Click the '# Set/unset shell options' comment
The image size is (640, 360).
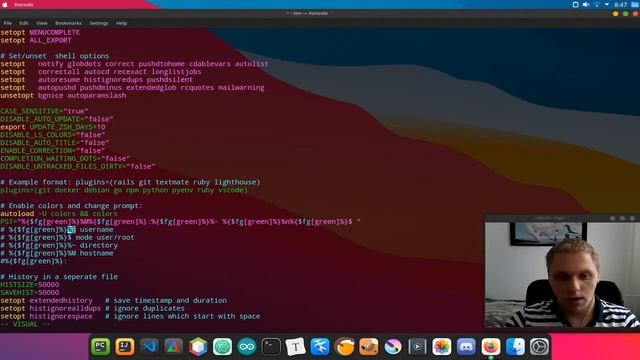coord(55,56)
